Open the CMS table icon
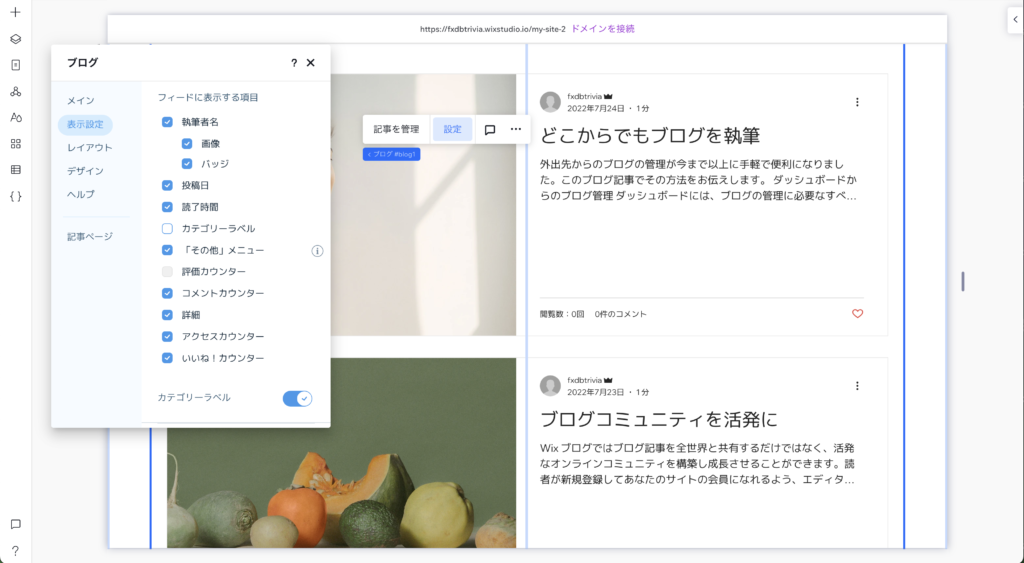1024x563 pixels. coord(16,170)
